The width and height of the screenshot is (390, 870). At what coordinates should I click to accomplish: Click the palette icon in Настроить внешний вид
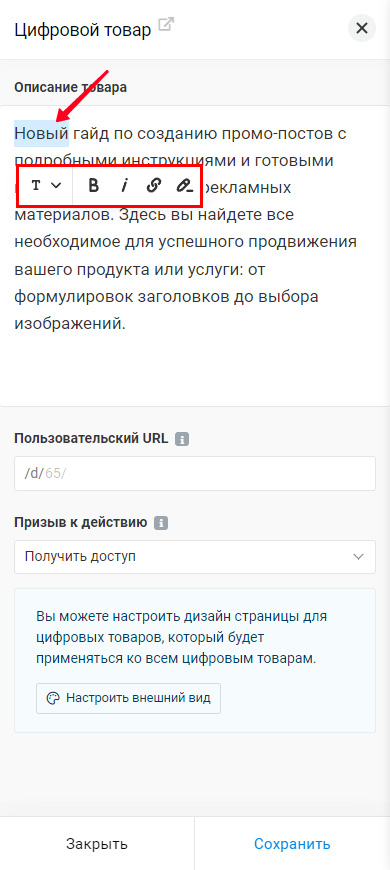52,698
